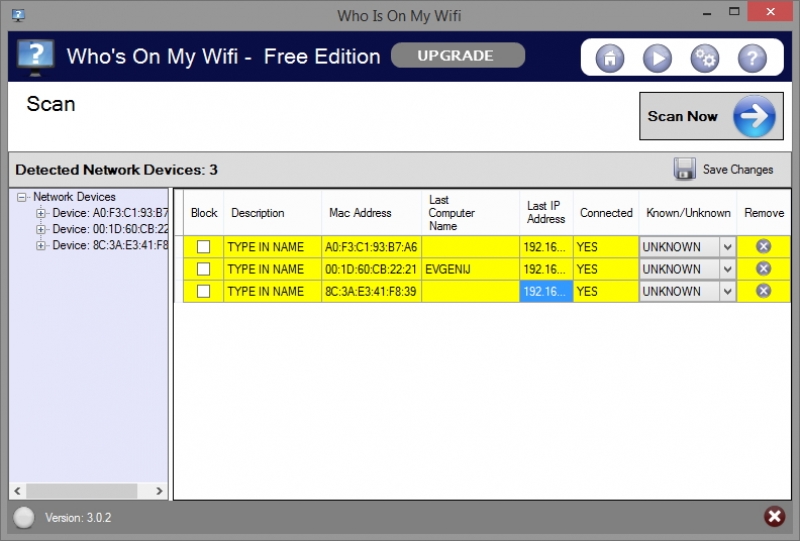Select the highlighted blue 192.16... IP cell
The width and height of the screenshot is (800, 541).
click(x=546, y=291)
